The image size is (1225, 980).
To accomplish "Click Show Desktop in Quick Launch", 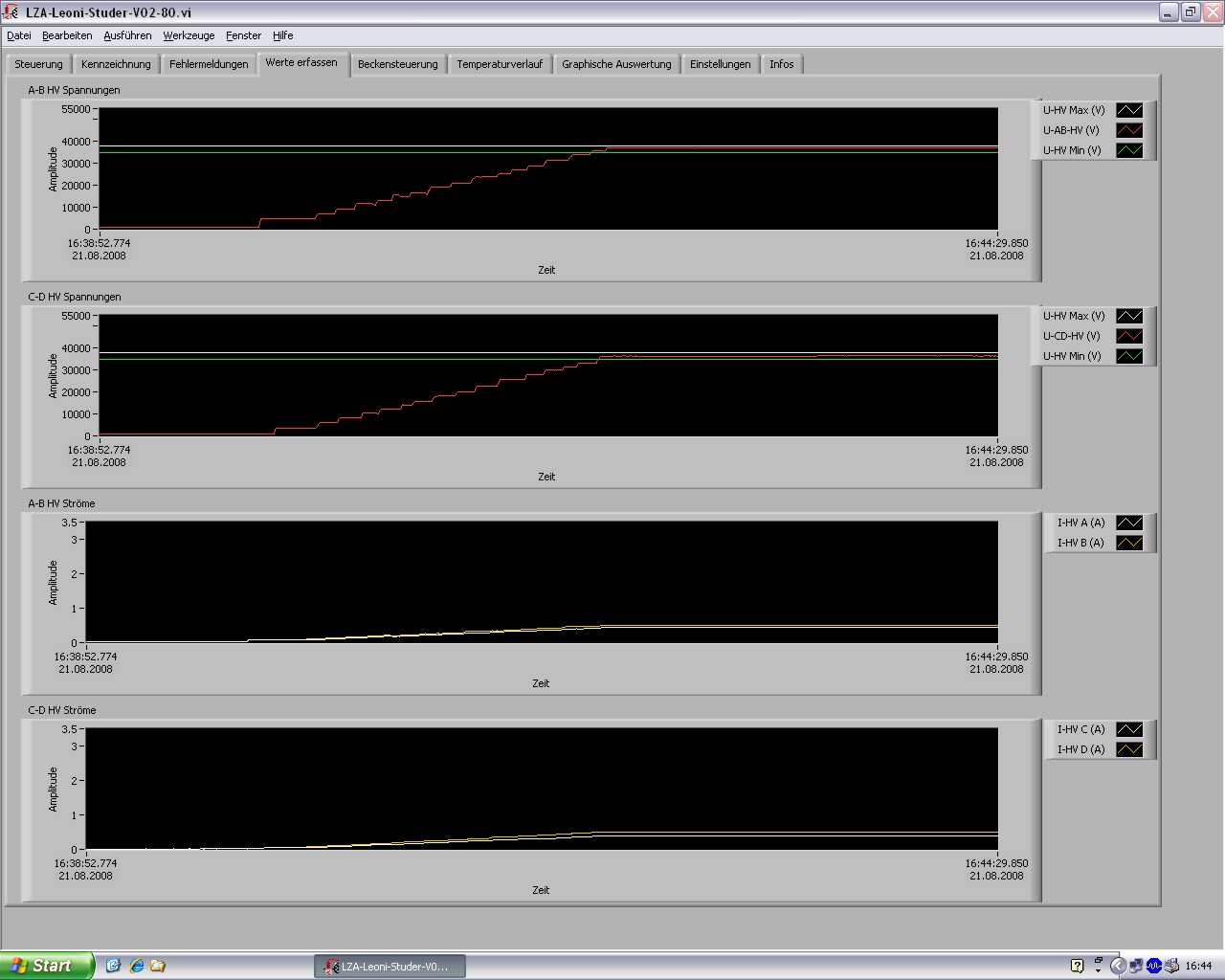I will click(x=113, y=966).
